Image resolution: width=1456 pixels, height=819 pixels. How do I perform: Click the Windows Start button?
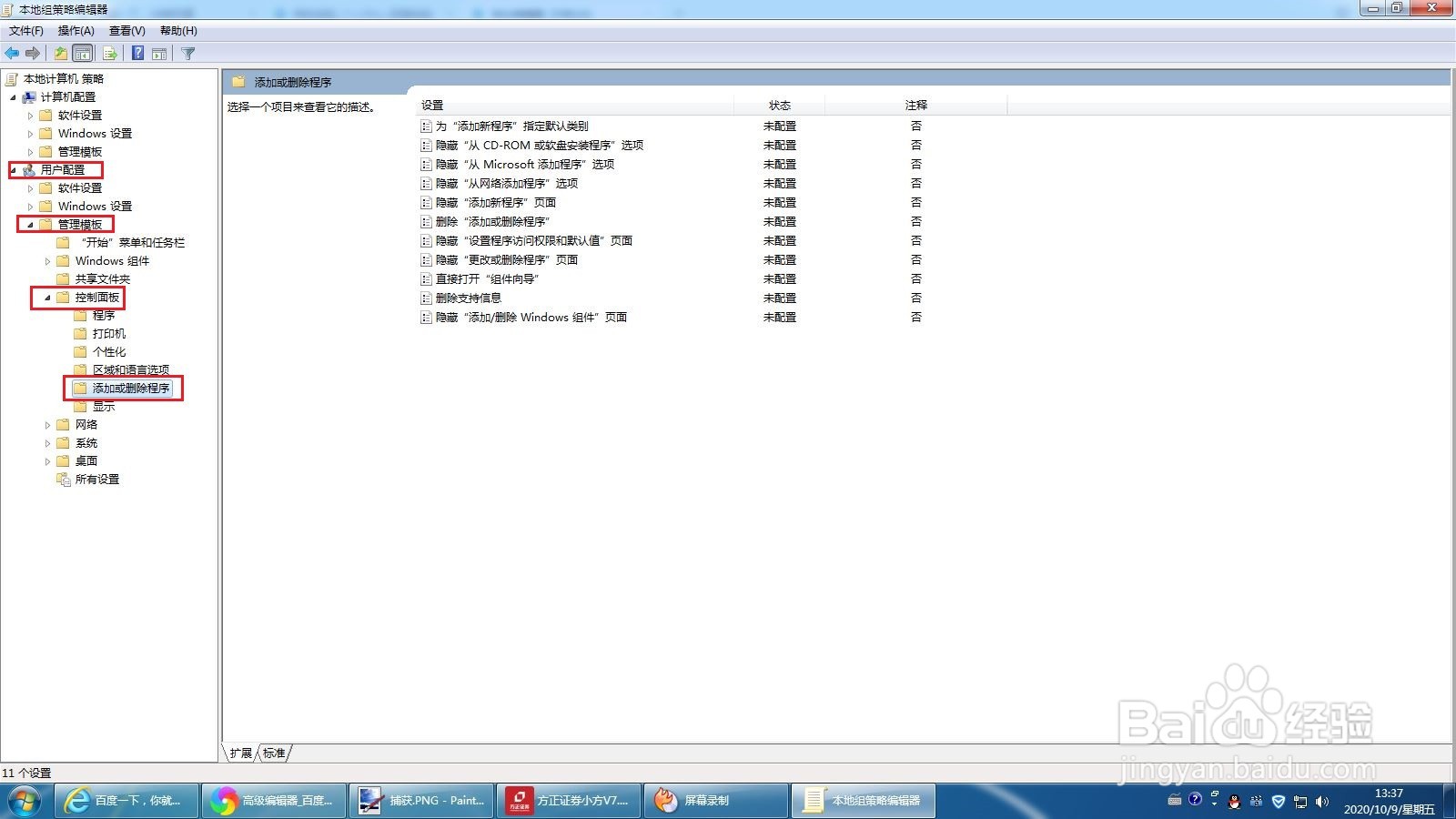click(25, 801)
